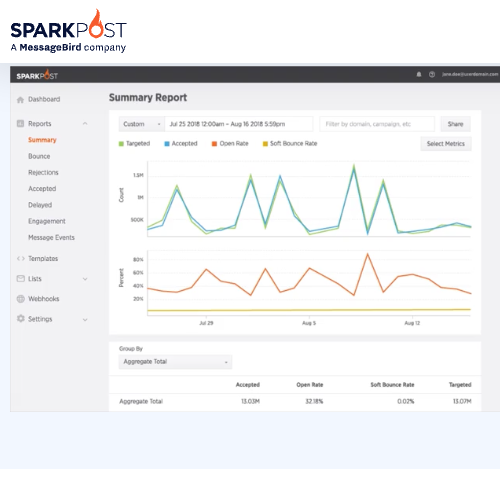Click the Share button
Image resolution: width=500 pixels, height=500 pixels.
tap(455, 124)
